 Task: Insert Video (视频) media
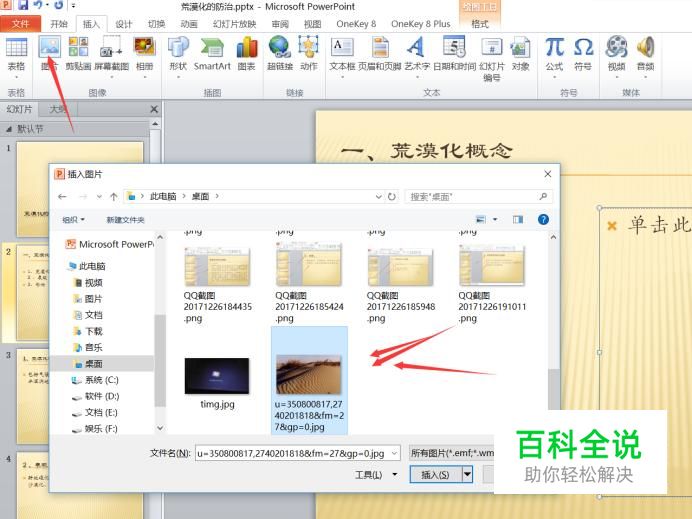tap(617, 57)
